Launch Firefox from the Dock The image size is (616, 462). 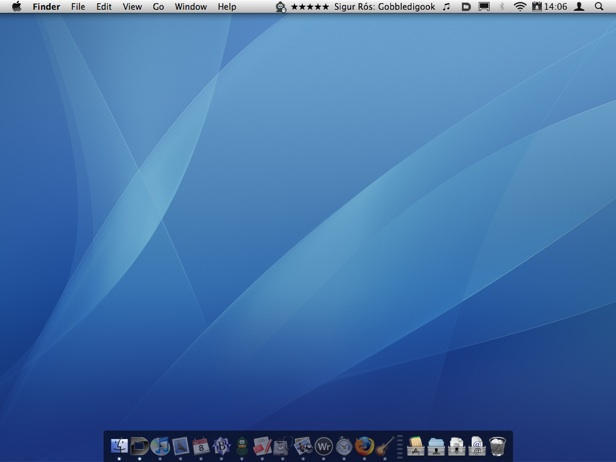point(364,446)
